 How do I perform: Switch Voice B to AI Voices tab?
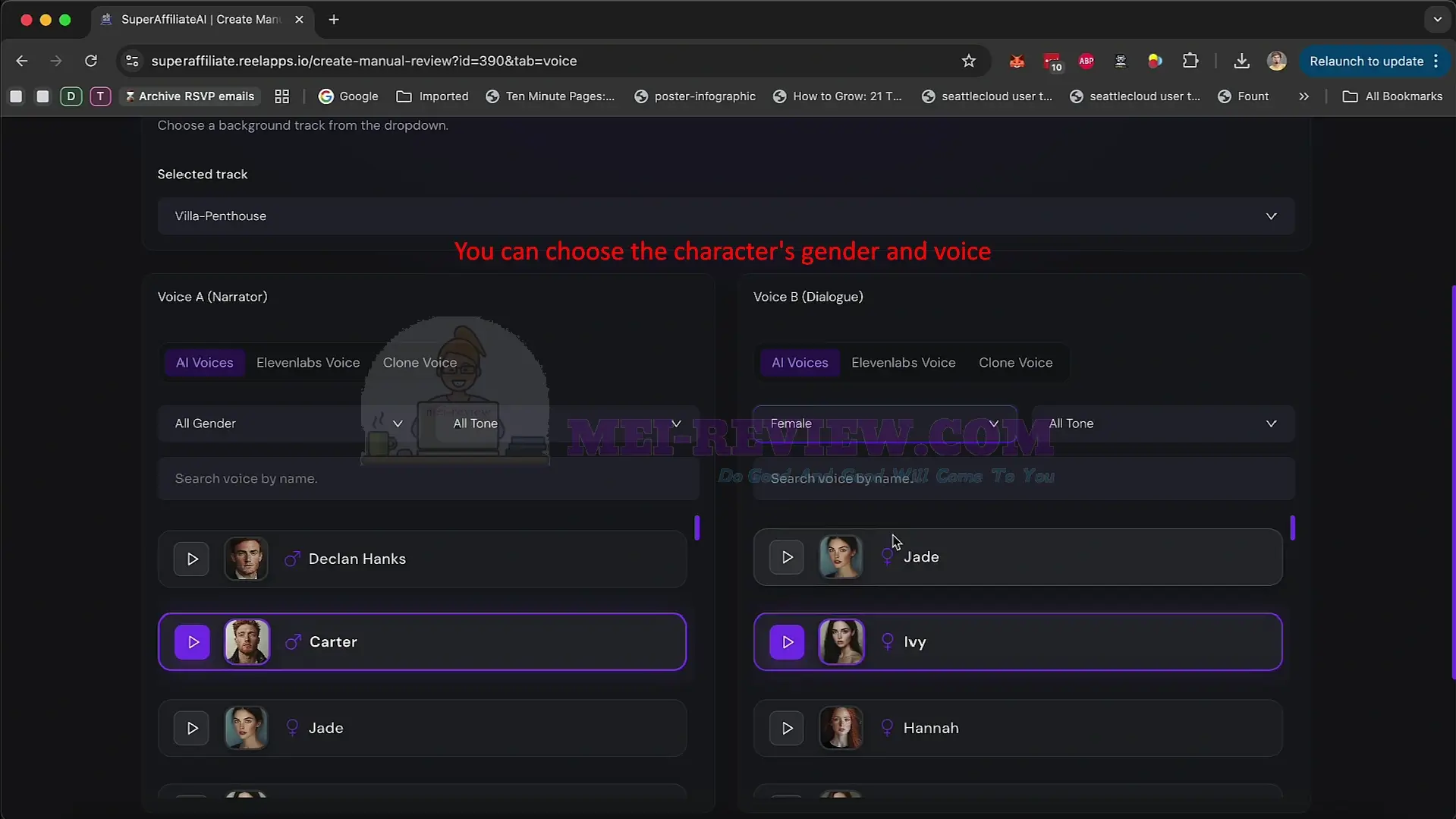(800, 363)
